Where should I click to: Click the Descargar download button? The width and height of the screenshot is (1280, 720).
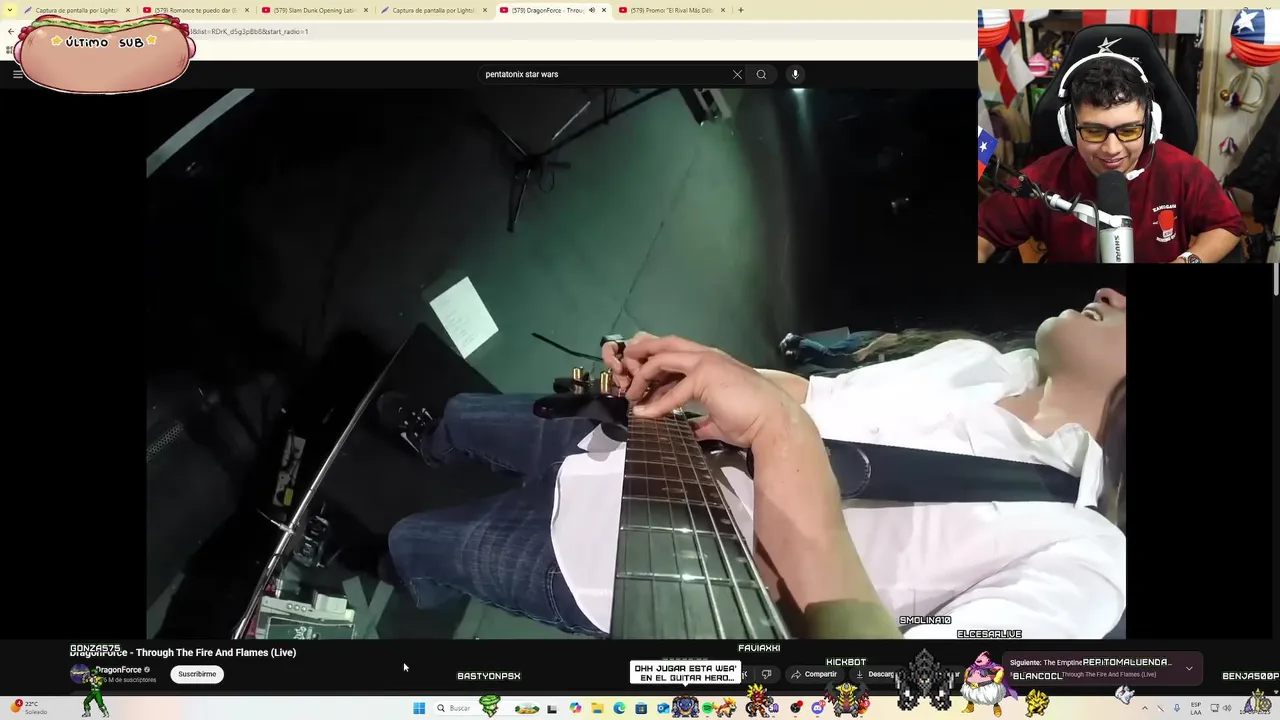pyautogui.click(x=876, y=674)
